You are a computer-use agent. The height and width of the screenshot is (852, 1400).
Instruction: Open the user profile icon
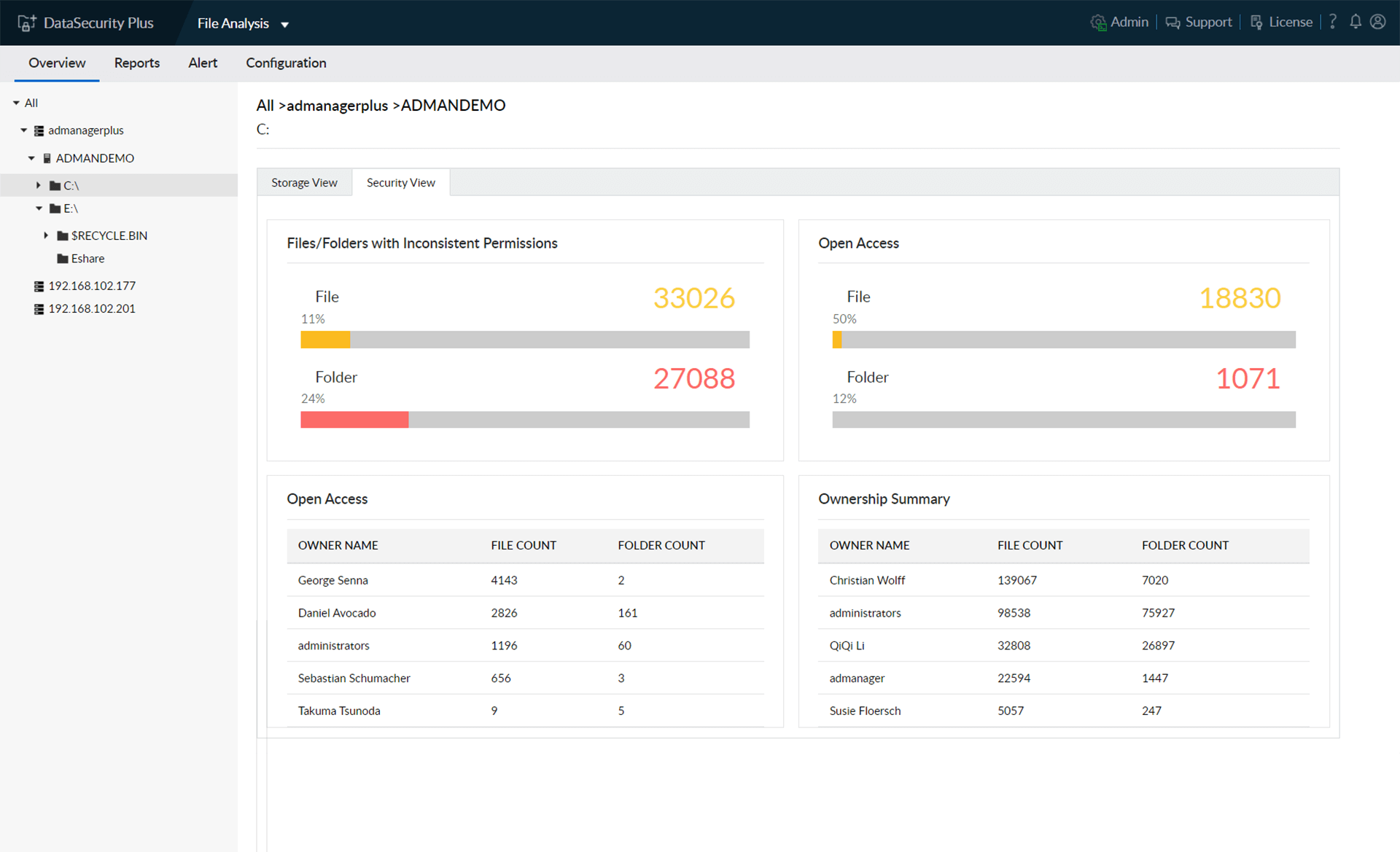pyautogui.click(x=1378, y=22)
